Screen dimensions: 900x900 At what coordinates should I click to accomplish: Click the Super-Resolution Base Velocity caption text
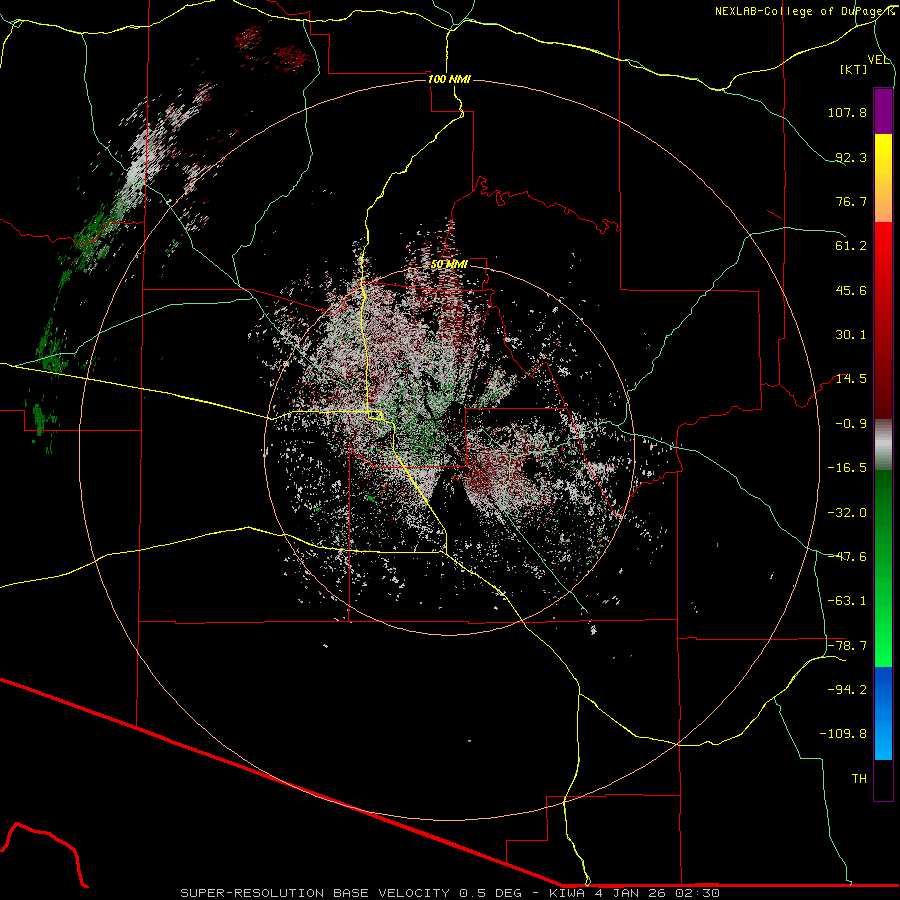point(450,893)
